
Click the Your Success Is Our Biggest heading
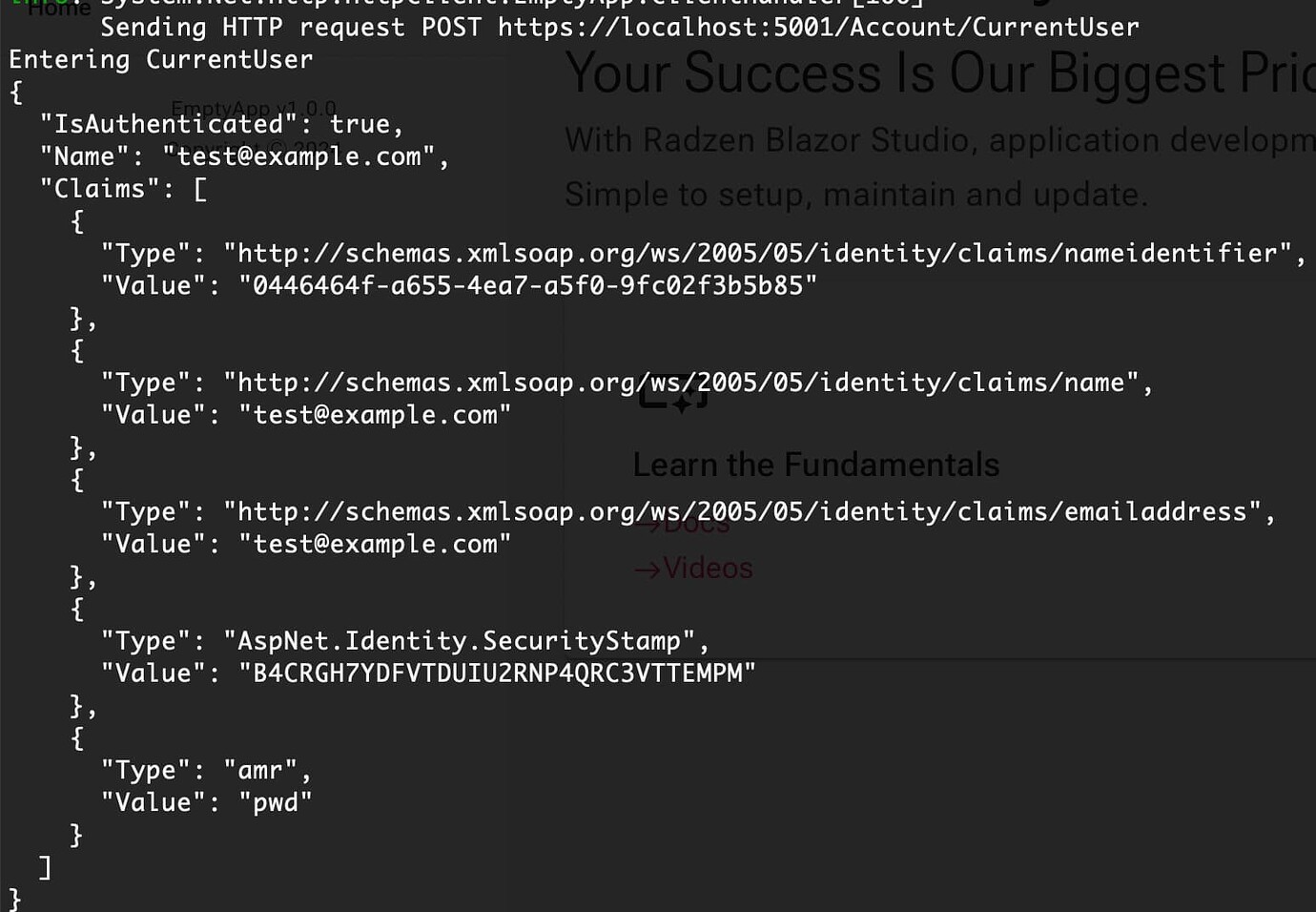coord(940,73)
